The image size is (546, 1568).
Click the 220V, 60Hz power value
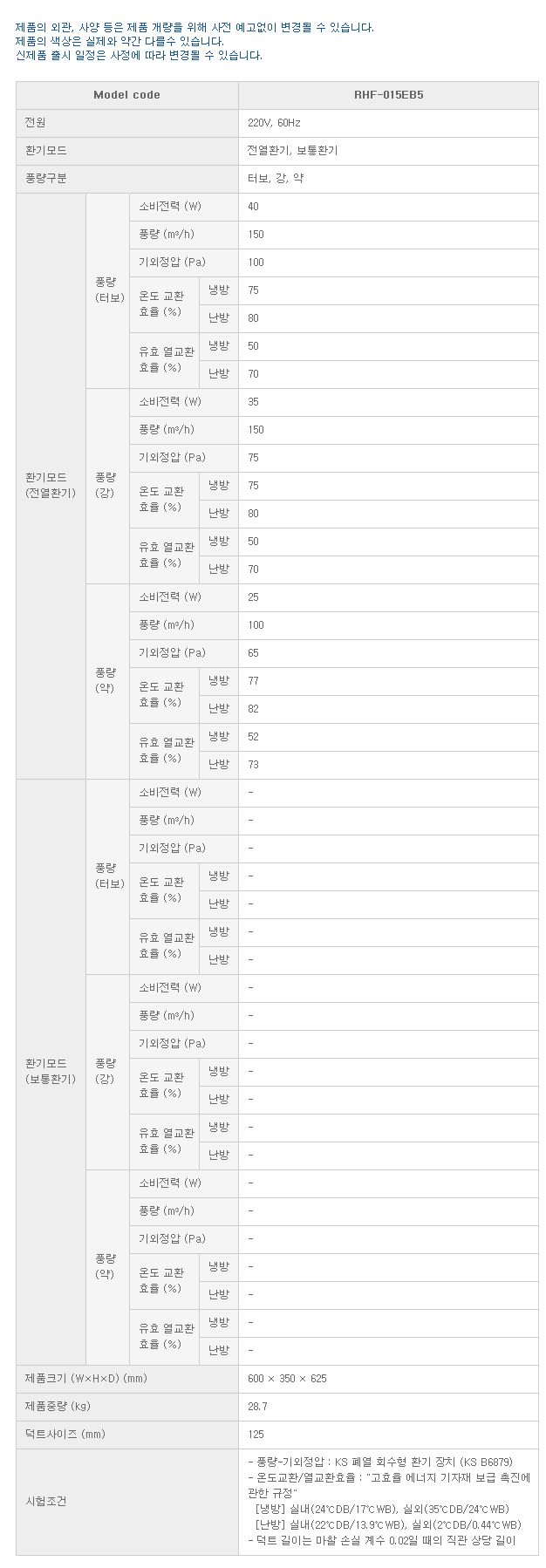(274, 123)
